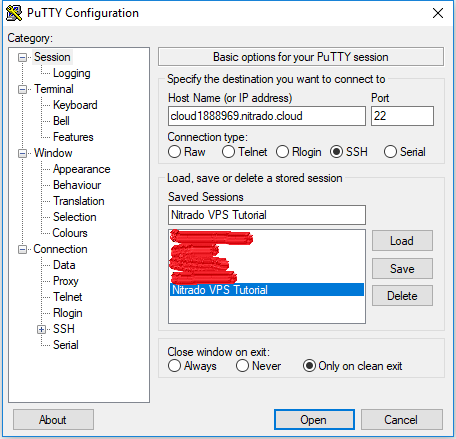Click the Saved Sessions name field

[267, 215]
